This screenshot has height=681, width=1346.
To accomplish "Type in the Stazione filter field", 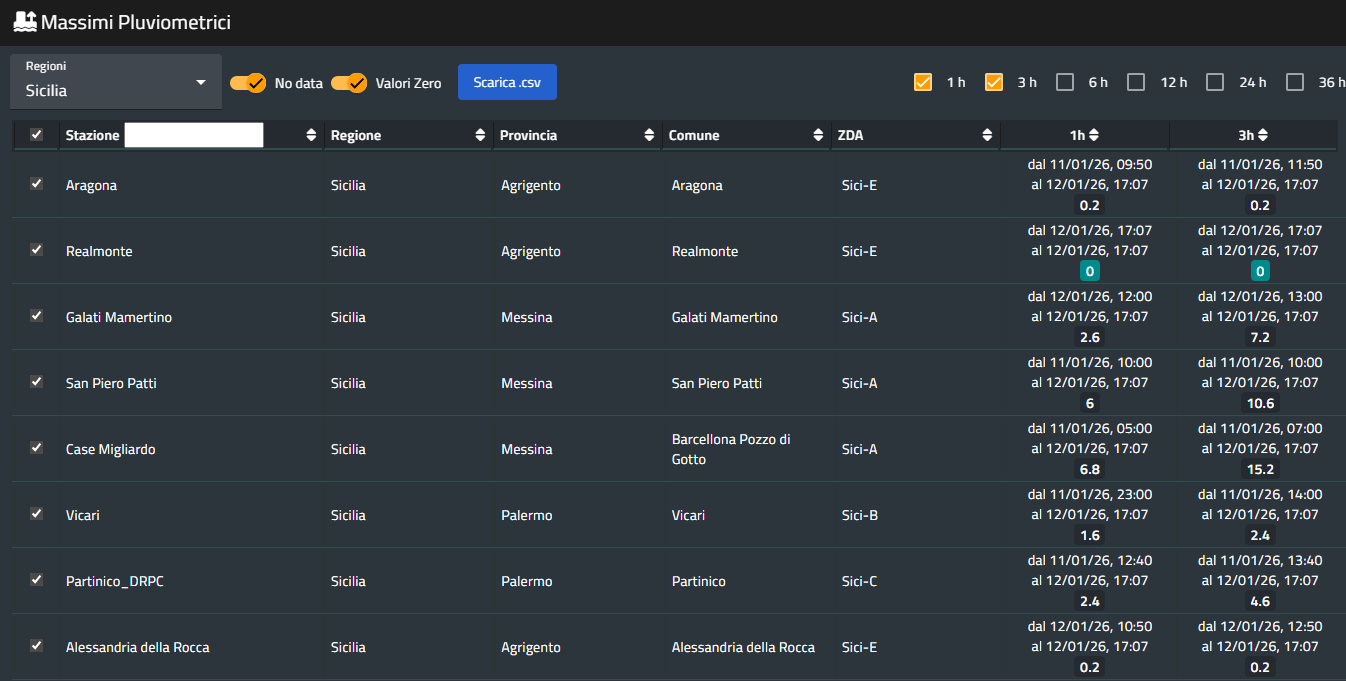I will coord(193,136).
